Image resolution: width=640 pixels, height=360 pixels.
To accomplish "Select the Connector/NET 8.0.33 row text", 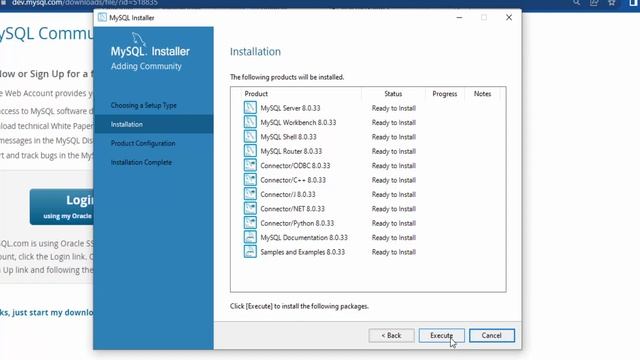I will pos(292,209).
